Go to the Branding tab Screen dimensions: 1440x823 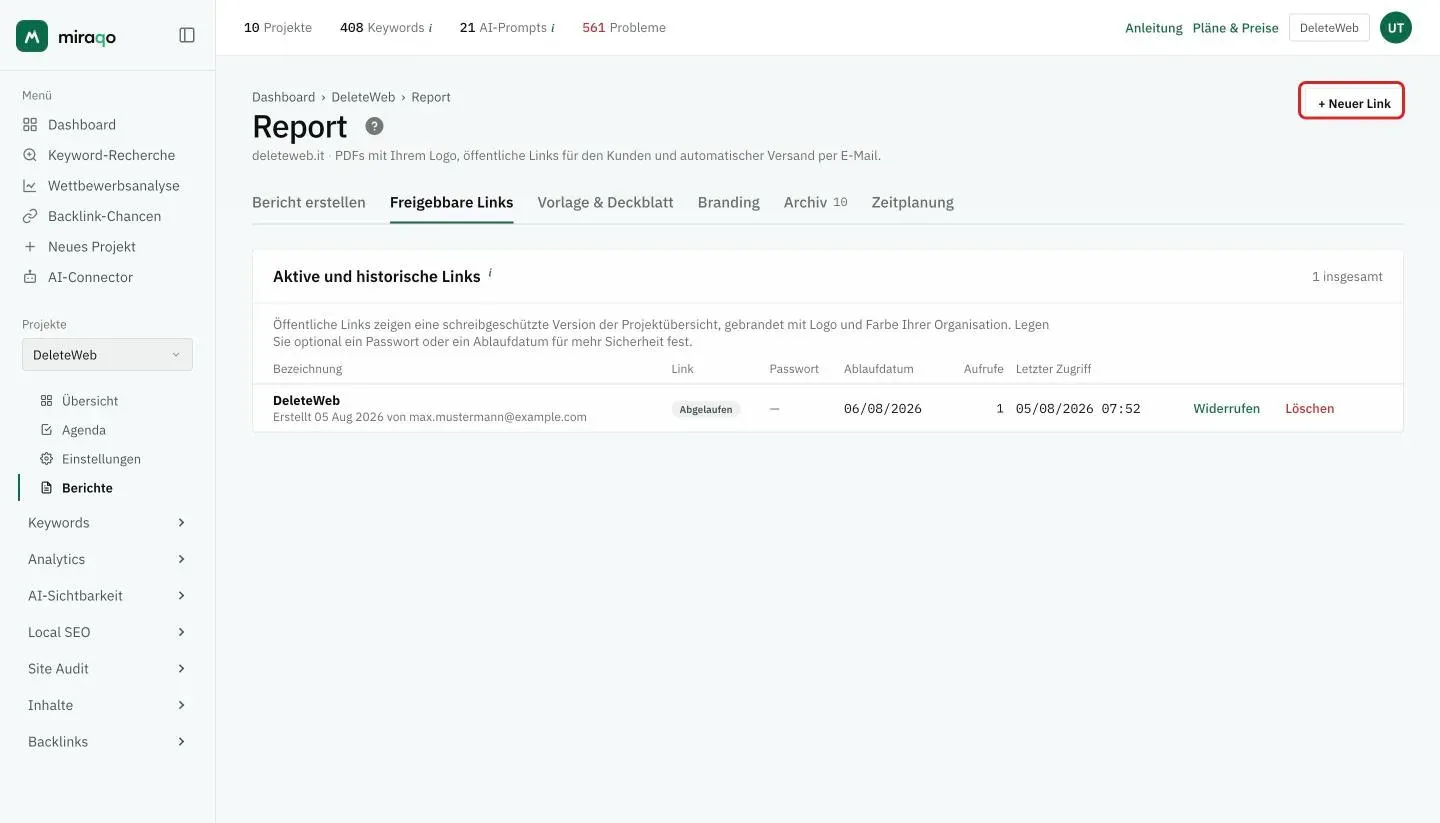tap(729, 202)
